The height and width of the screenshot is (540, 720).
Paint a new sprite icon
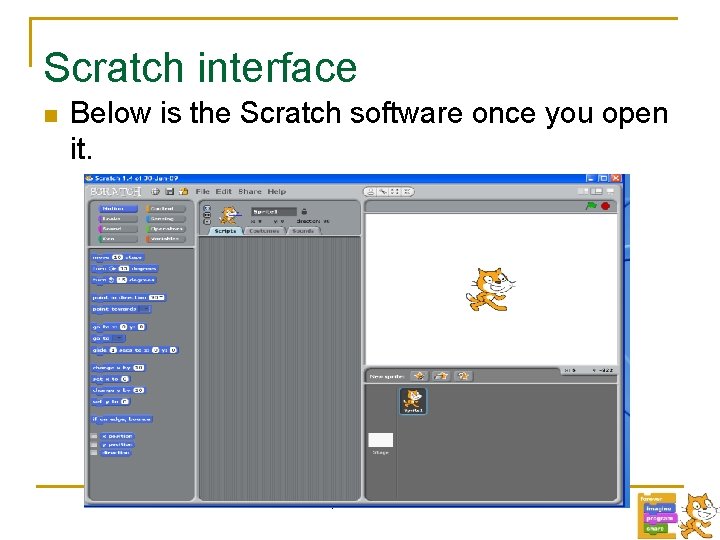(419, 376)
